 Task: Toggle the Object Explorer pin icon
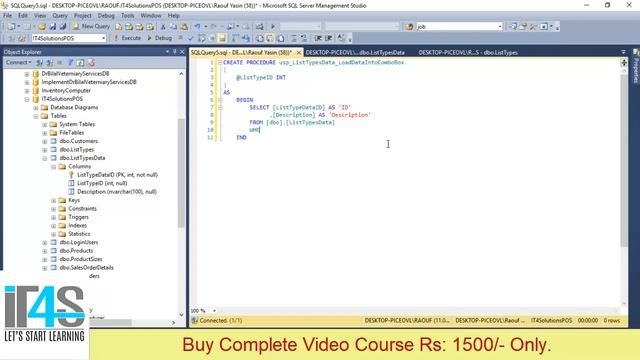[x=175, y=52]
